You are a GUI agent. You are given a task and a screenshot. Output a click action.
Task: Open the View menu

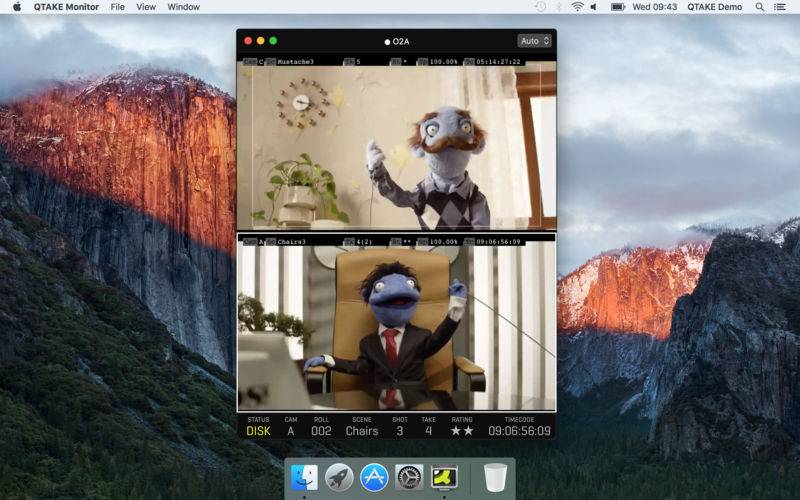pos(146,7)
